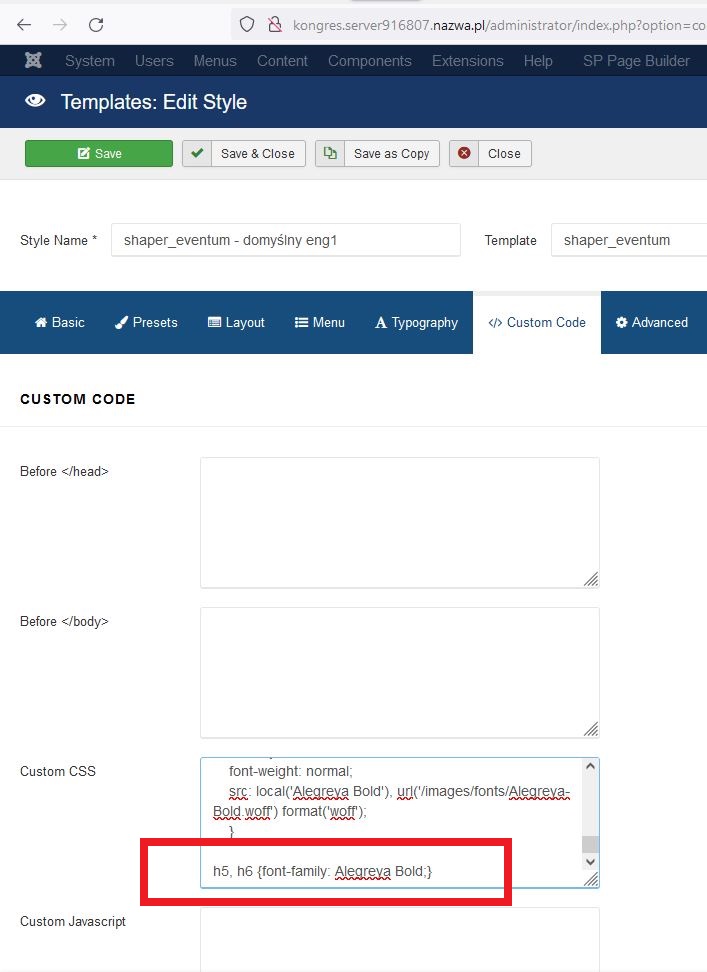Open the Components menu
The height and width of the screenshot is (972, 707).
(x=370, y=61)
